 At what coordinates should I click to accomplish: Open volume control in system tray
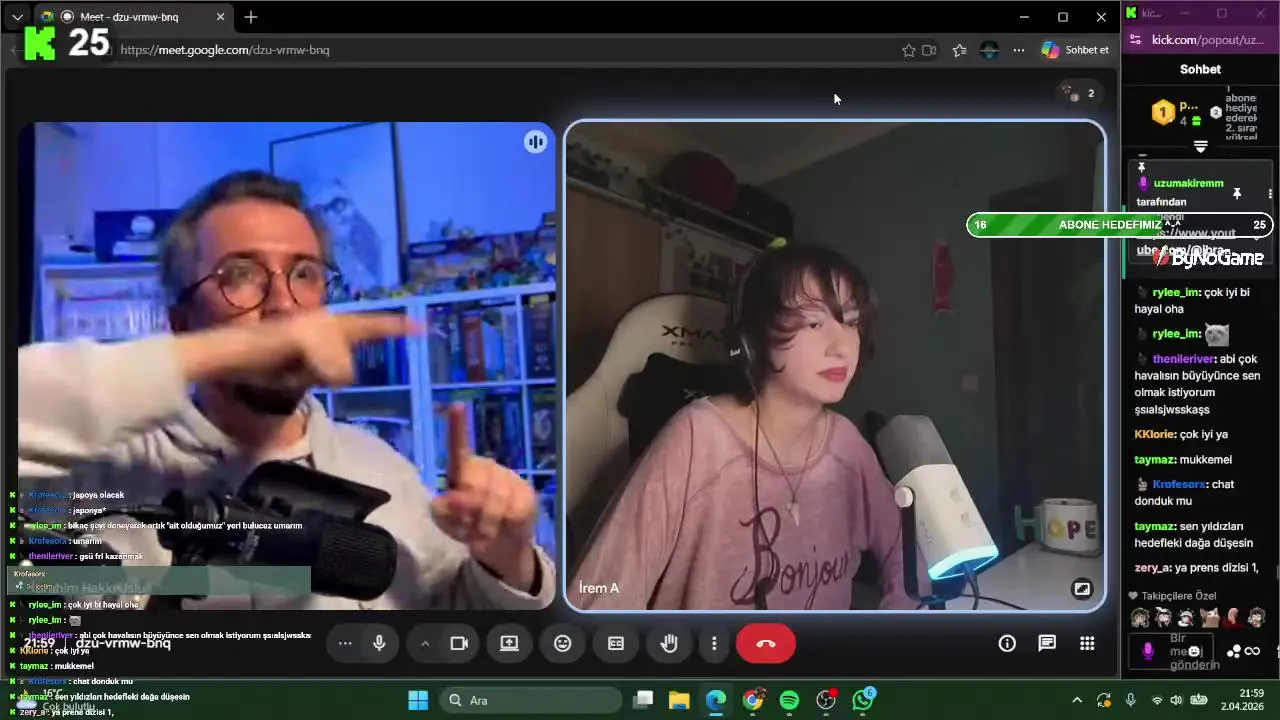[x=1176, y=700]
